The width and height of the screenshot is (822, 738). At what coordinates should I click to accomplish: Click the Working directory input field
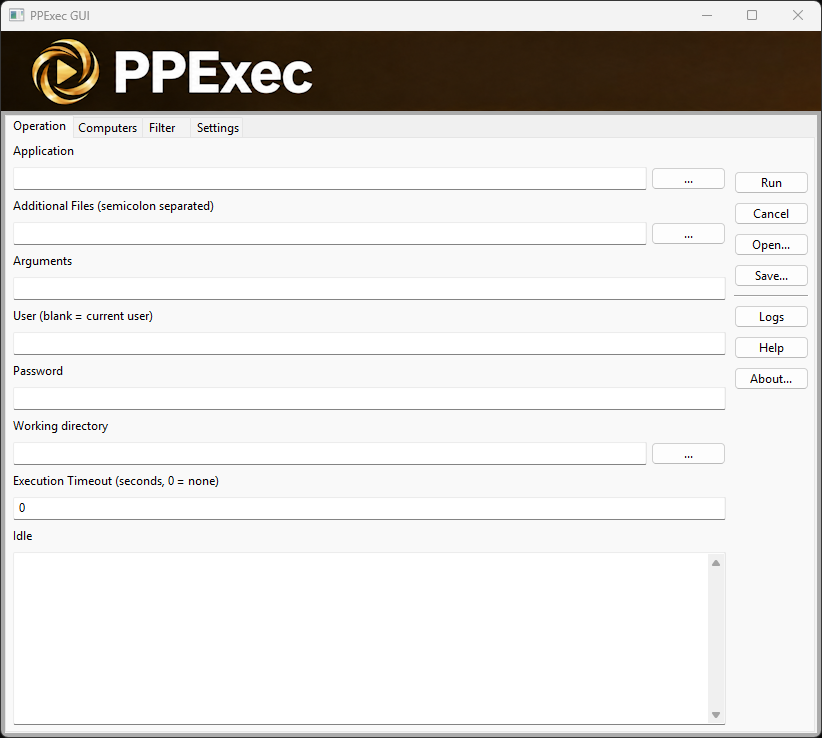(330, 454)
